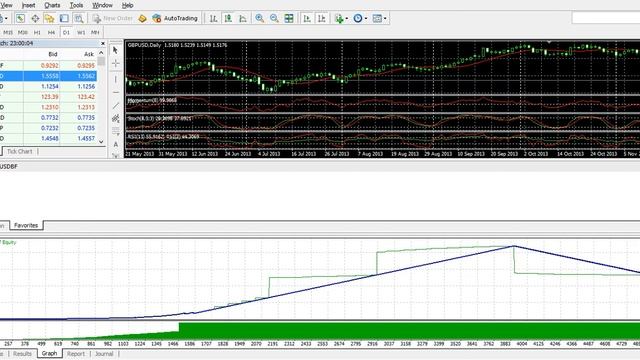Close the Market Watch panel
Viewport: 640px width, 360px height.
(103, 43)
